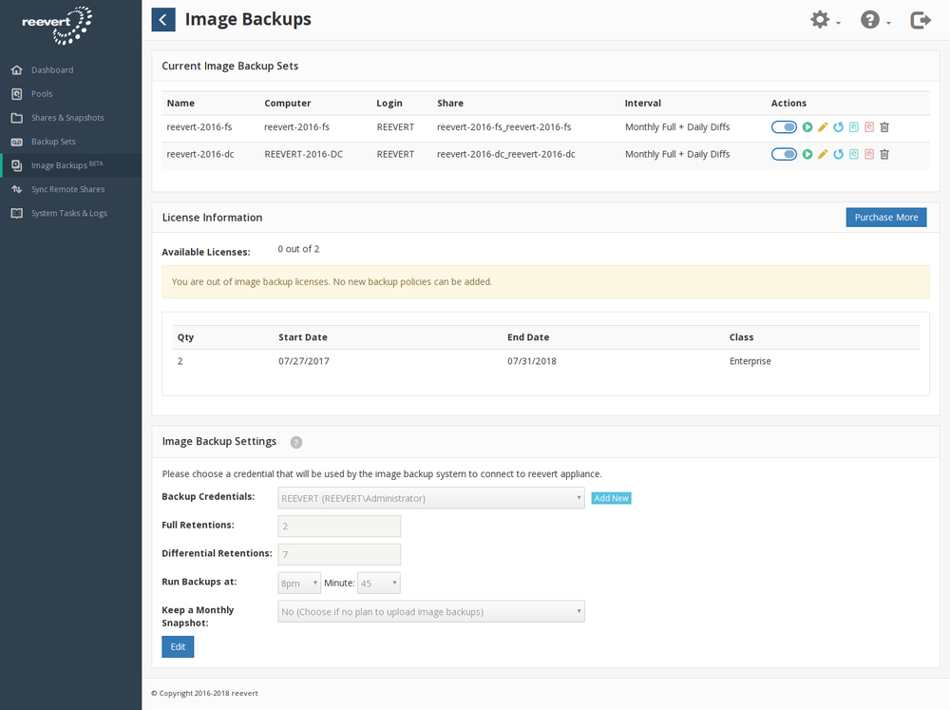Click the blue refresh icon for reevert-2016-fs

coord(838,127)
